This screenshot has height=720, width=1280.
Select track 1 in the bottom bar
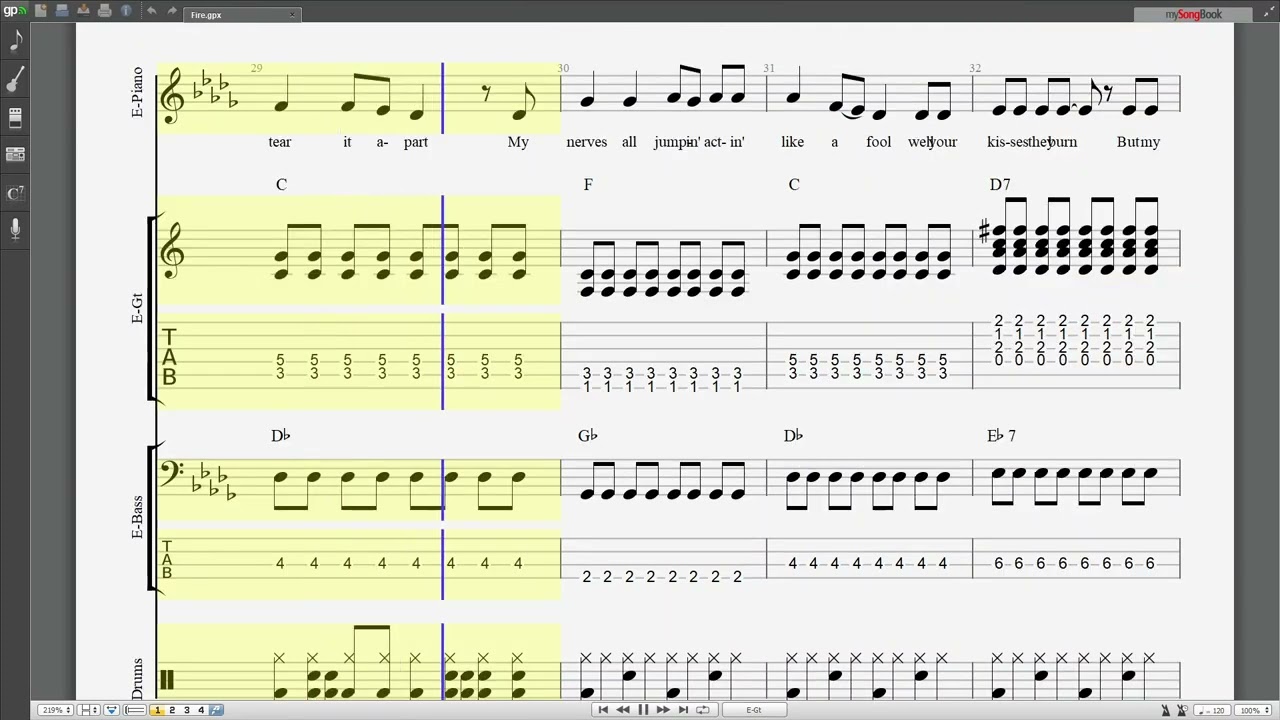(157, 710)
